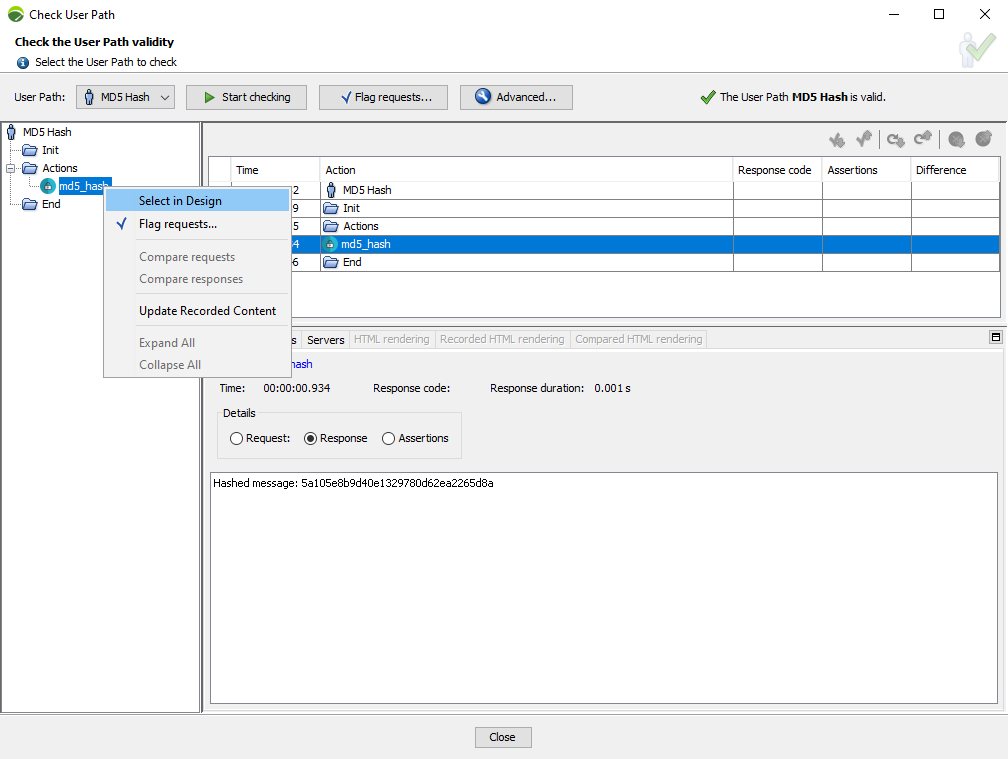Open the Advanced settings button
This screenshot has height=759, width=1008.
tap(515, 97)
